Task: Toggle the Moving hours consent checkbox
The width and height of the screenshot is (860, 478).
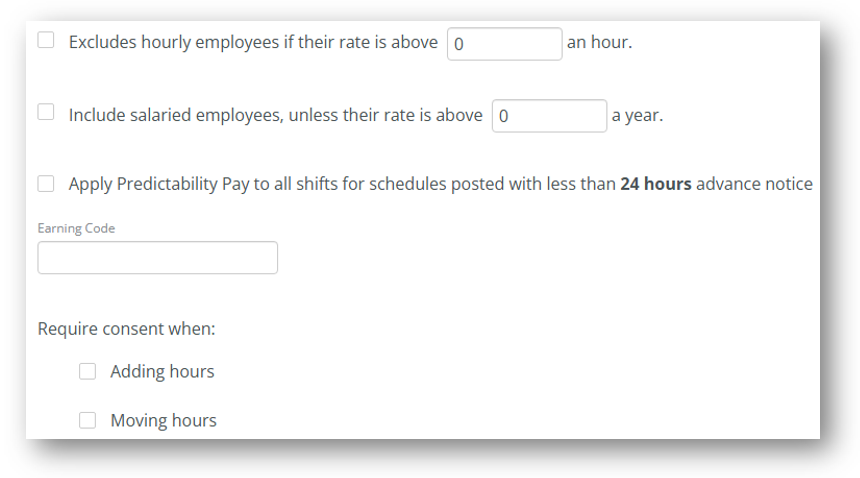Action: point(87,420)
